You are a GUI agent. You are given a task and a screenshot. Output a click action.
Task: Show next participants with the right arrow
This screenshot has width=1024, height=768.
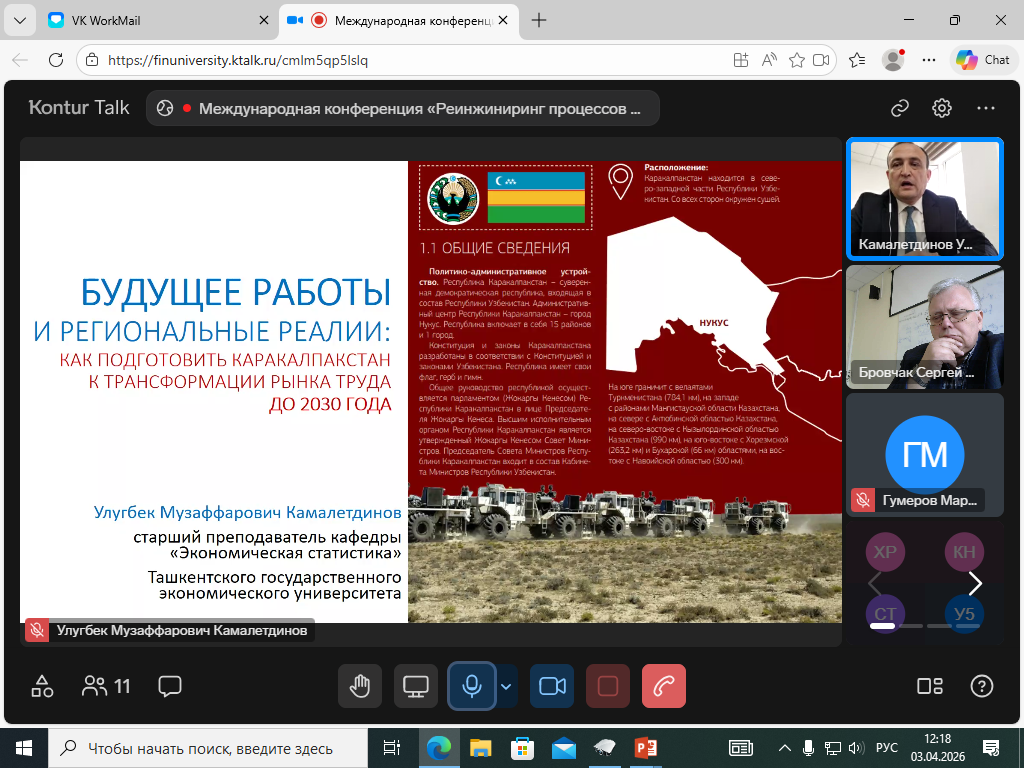(x=975, y=583)
